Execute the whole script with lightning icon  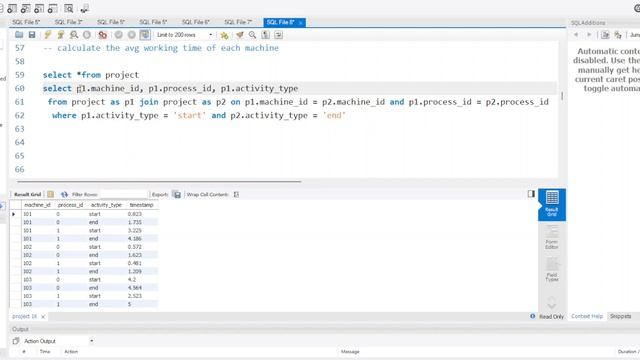click(x=48, y=35)
